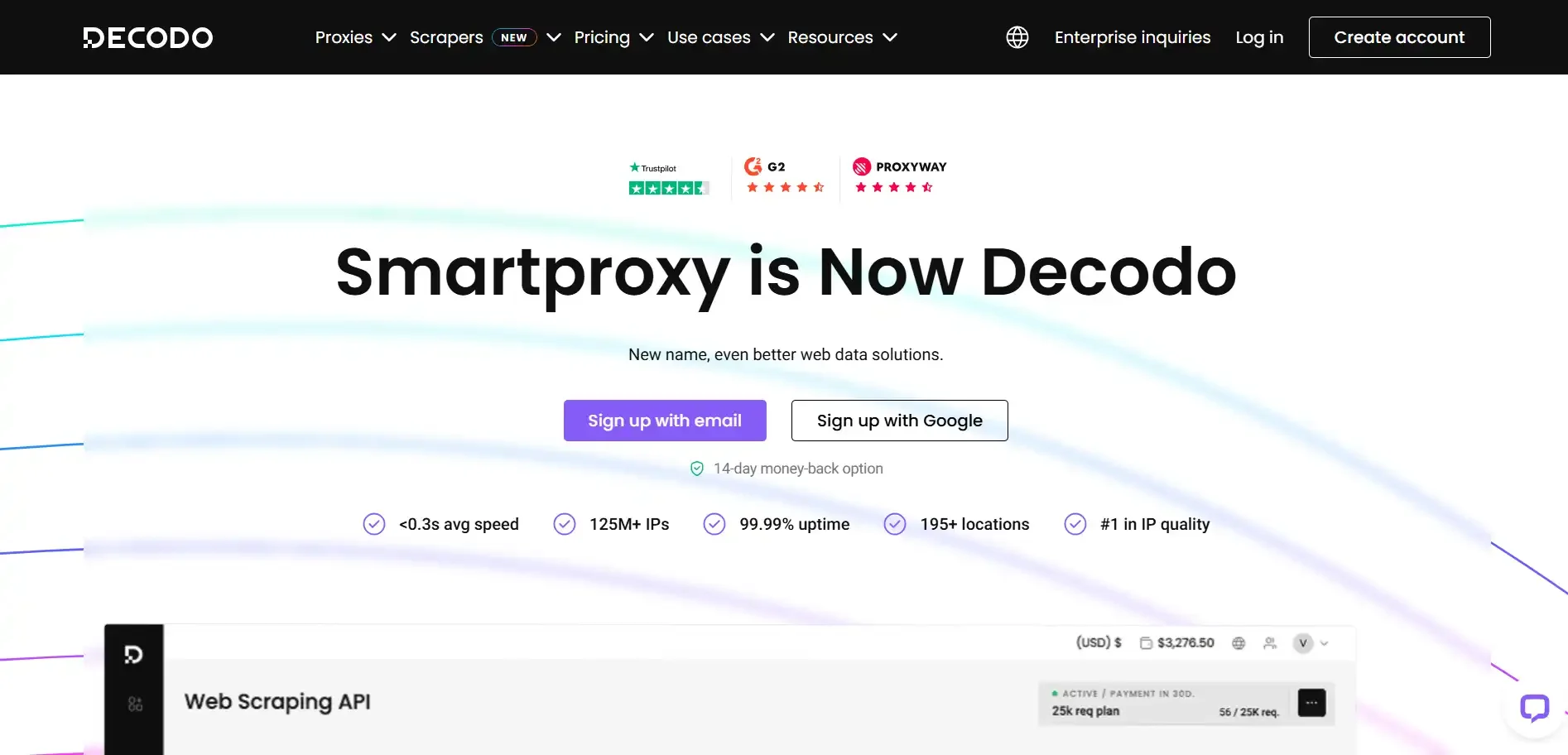Click the Create account button

pos(1399,37)
